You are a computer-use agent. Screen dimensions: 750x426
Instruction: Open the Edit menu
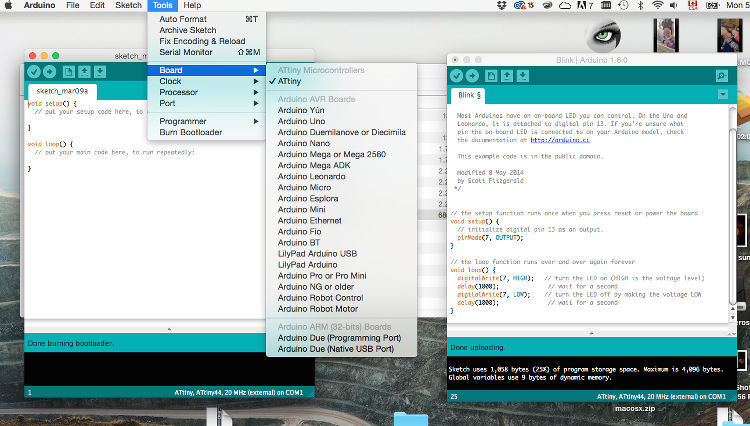point(97,5)
